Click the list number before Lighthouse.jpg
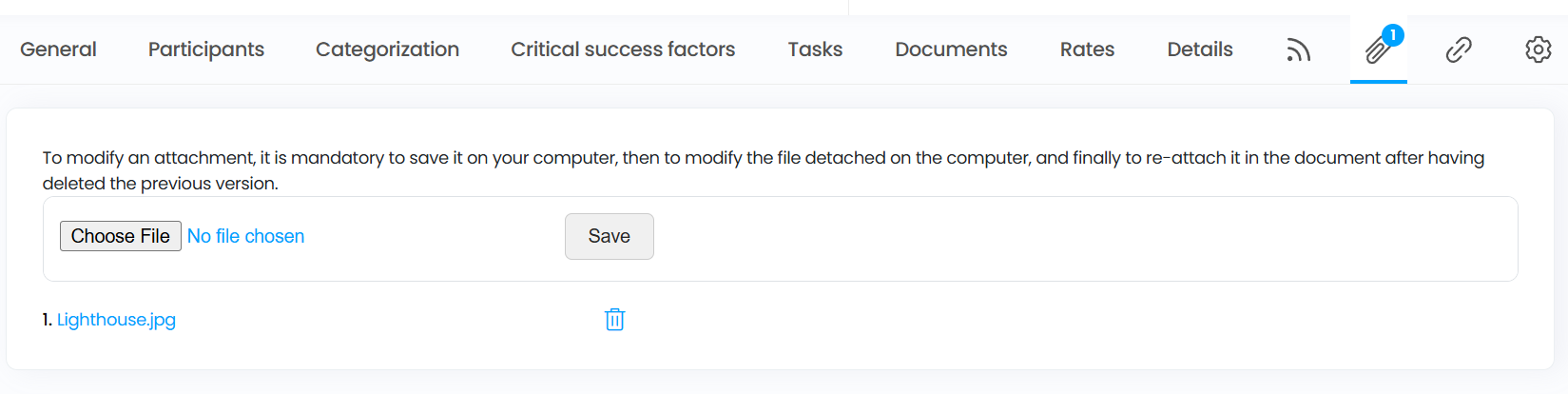 (47, 320)
